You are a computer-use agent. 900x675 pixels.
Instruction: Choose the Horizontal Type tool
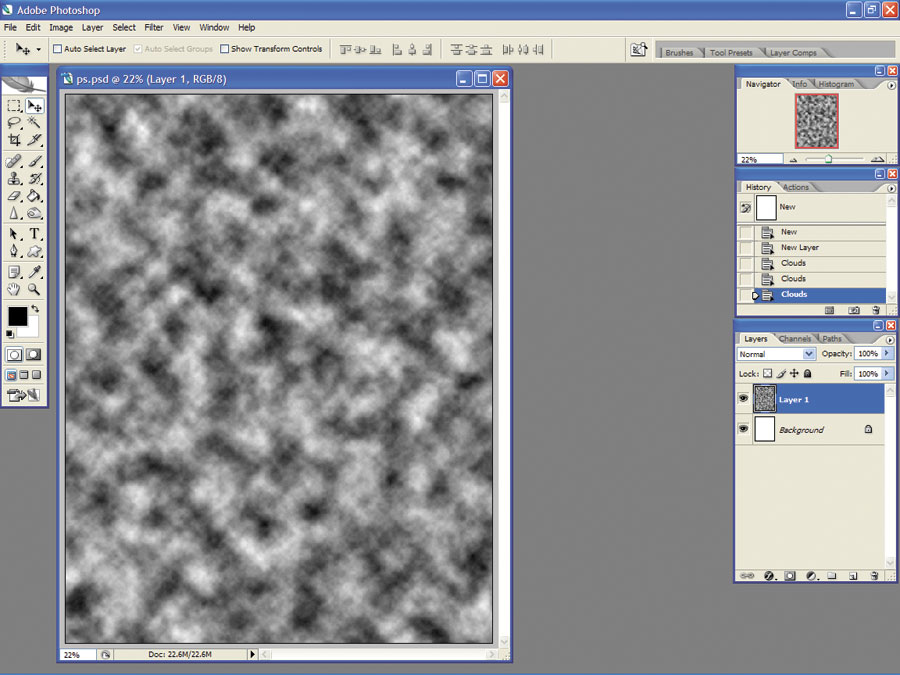(x=34, y=234)
